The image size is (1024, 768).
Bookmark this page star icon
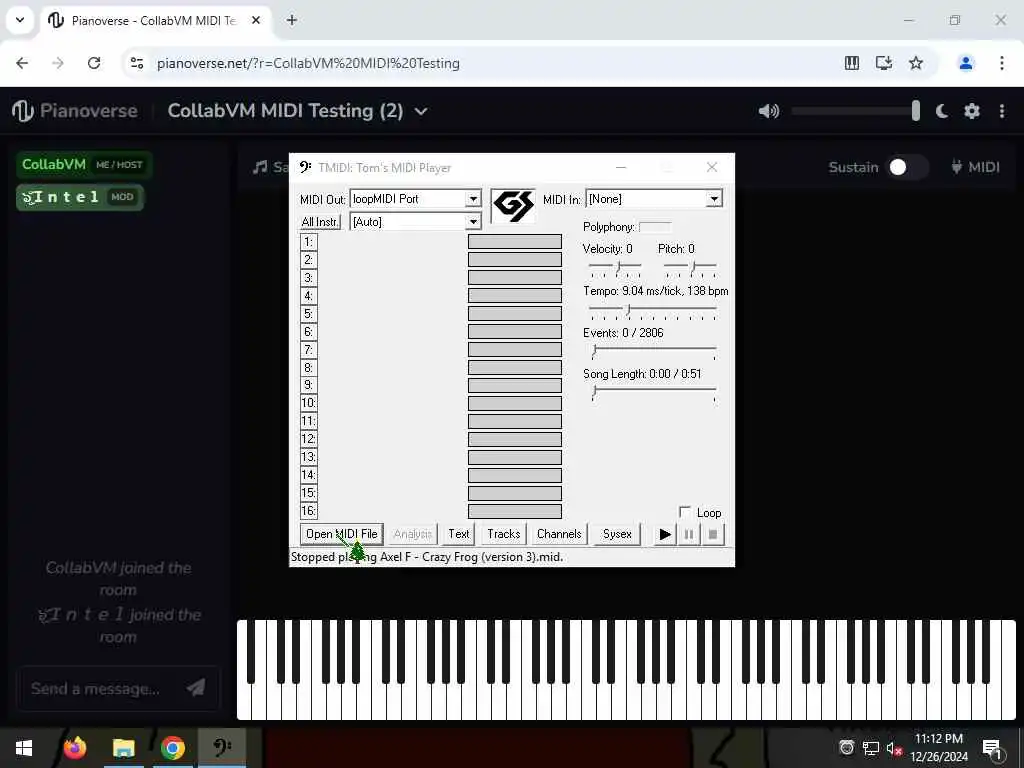pyautogui.click(x=916, y=63)
